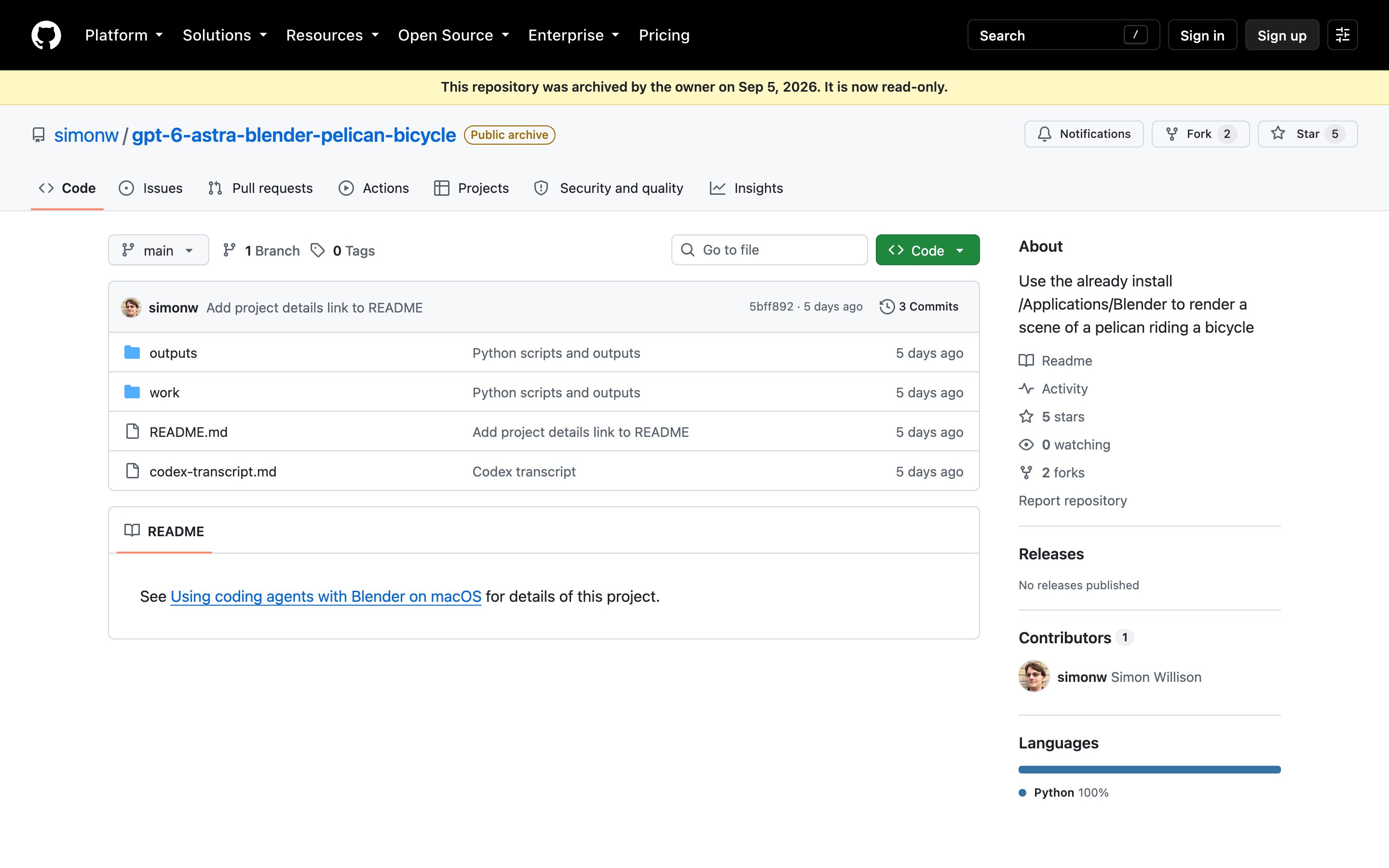Viewport: 1389px width, 868px height.
Task: Click the branch icon next to 1 Branch
Action: point(230,250)
